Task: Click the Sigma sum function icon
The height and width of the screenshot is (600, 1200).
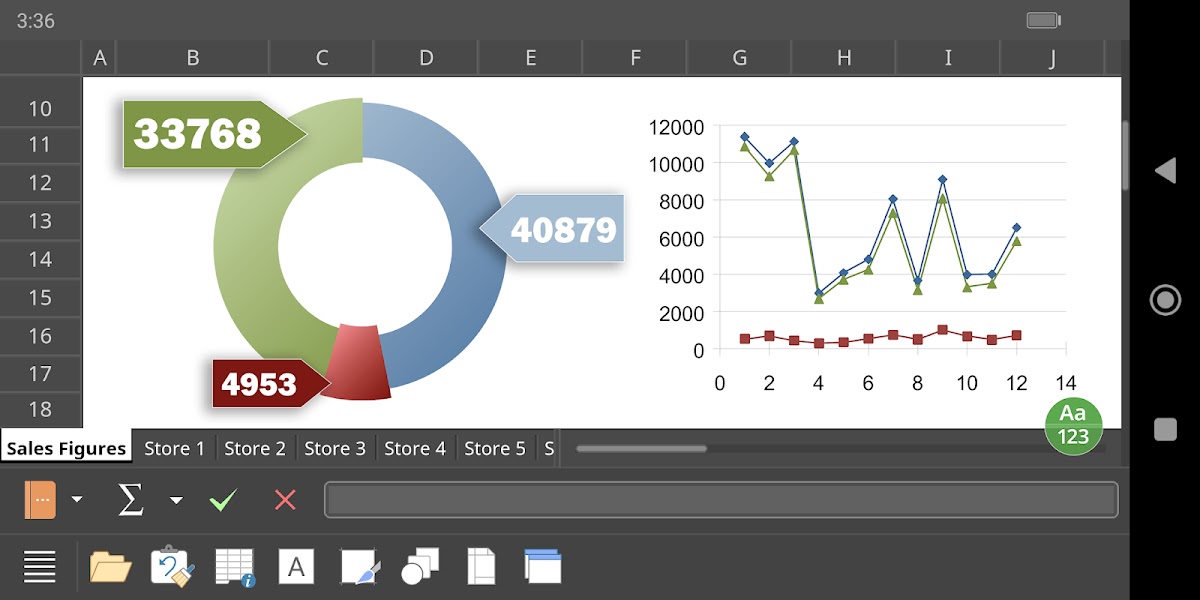Action: (x=131, y=500)
